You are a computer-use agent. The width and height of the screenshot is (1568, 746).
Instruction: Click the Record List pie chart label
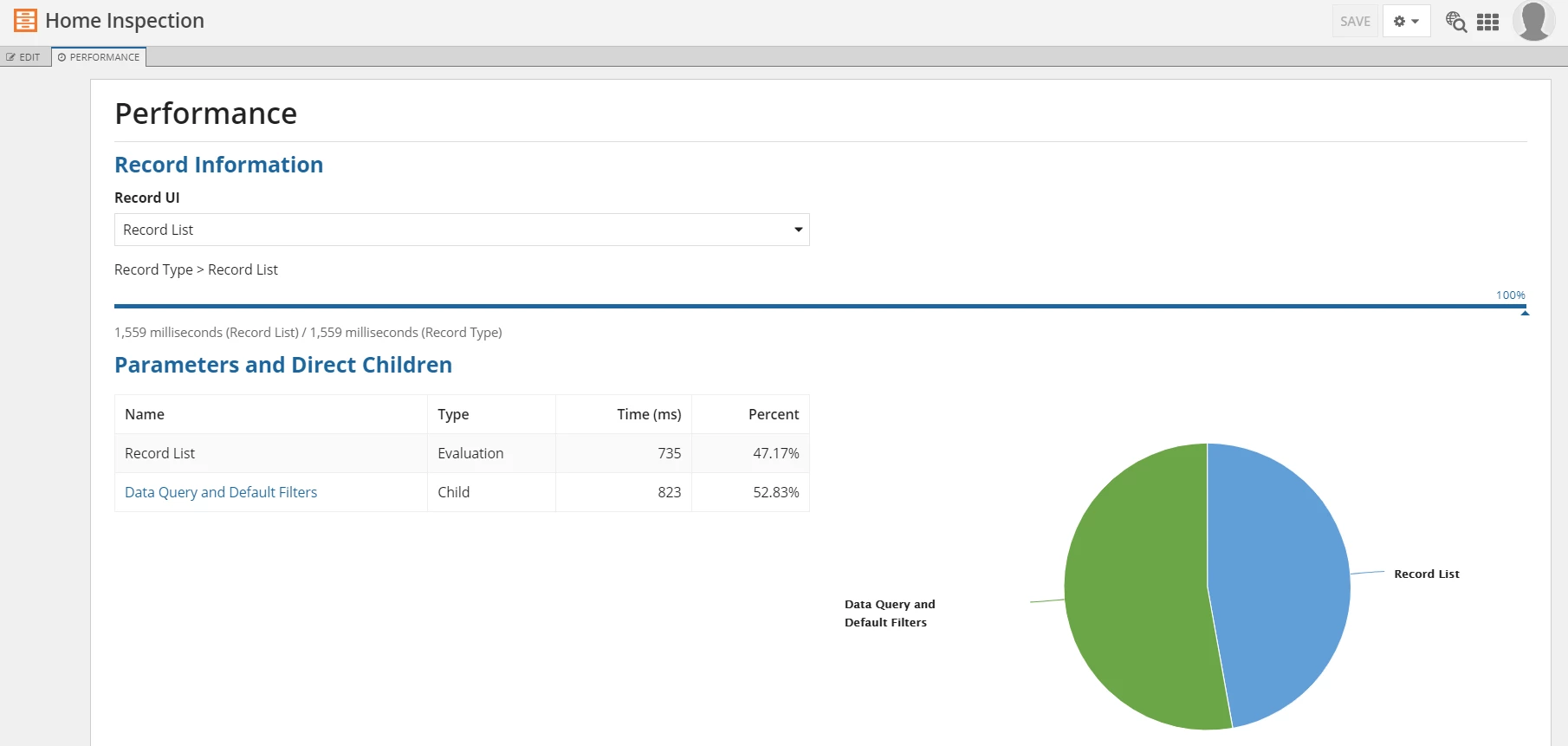pyautogui.click(x=1426, y=574)
